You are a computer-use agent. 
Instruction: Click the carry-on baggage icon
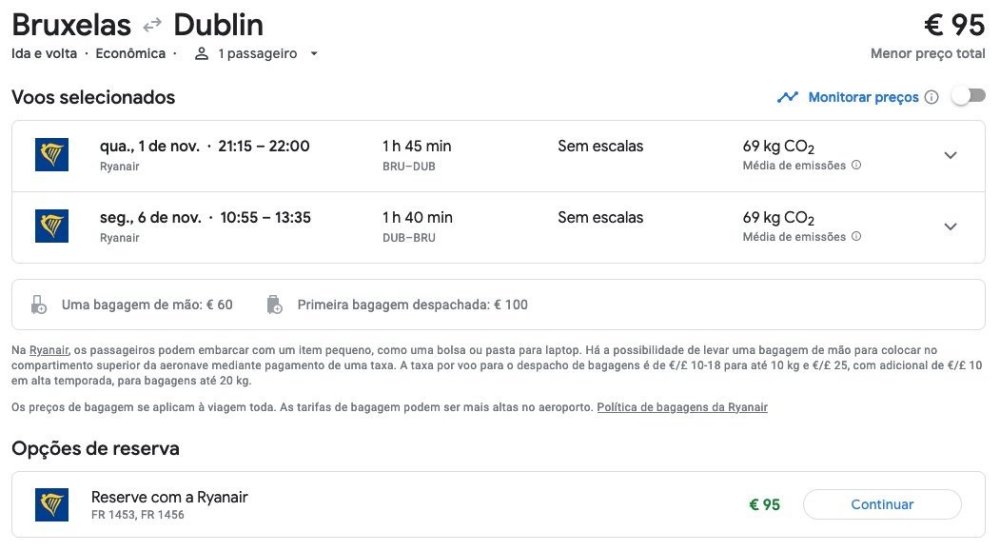pos(39,305)
